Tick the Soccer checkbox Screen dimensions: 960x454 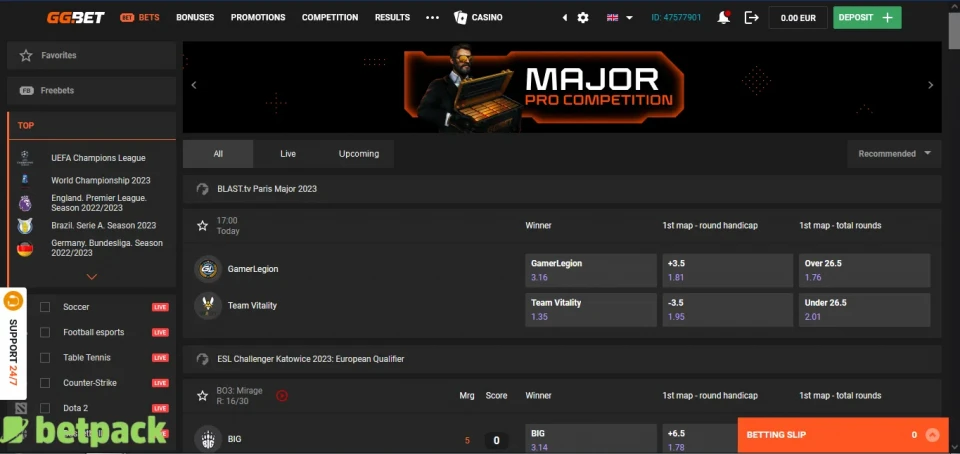[x=45, y=307]
